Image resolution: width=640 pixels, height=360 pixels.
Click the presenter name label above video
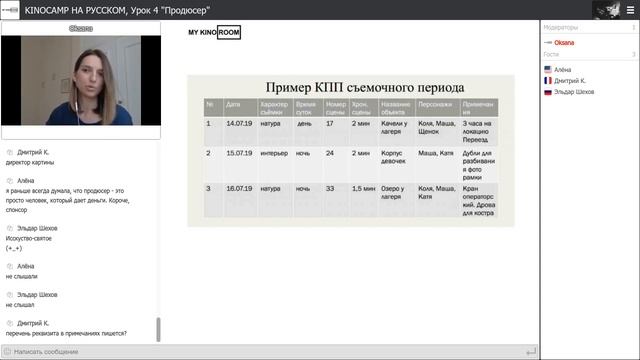81,28
